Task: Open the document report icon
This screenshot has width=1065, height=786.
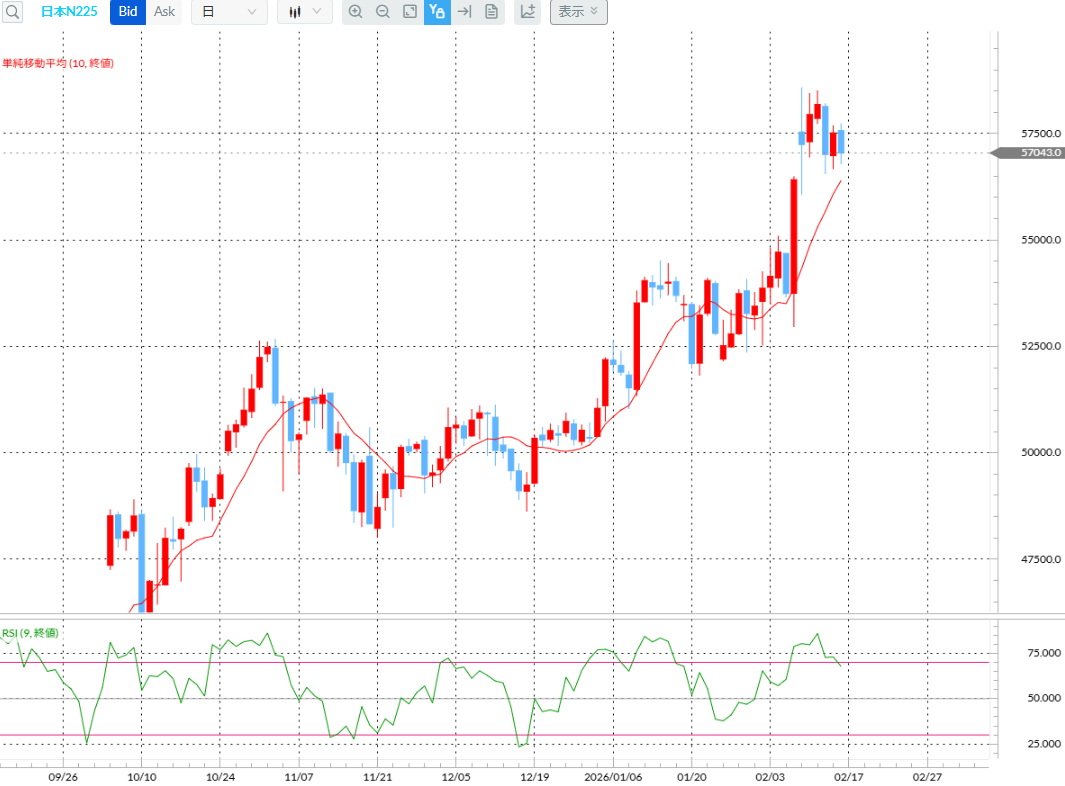Action: [492, 12]
